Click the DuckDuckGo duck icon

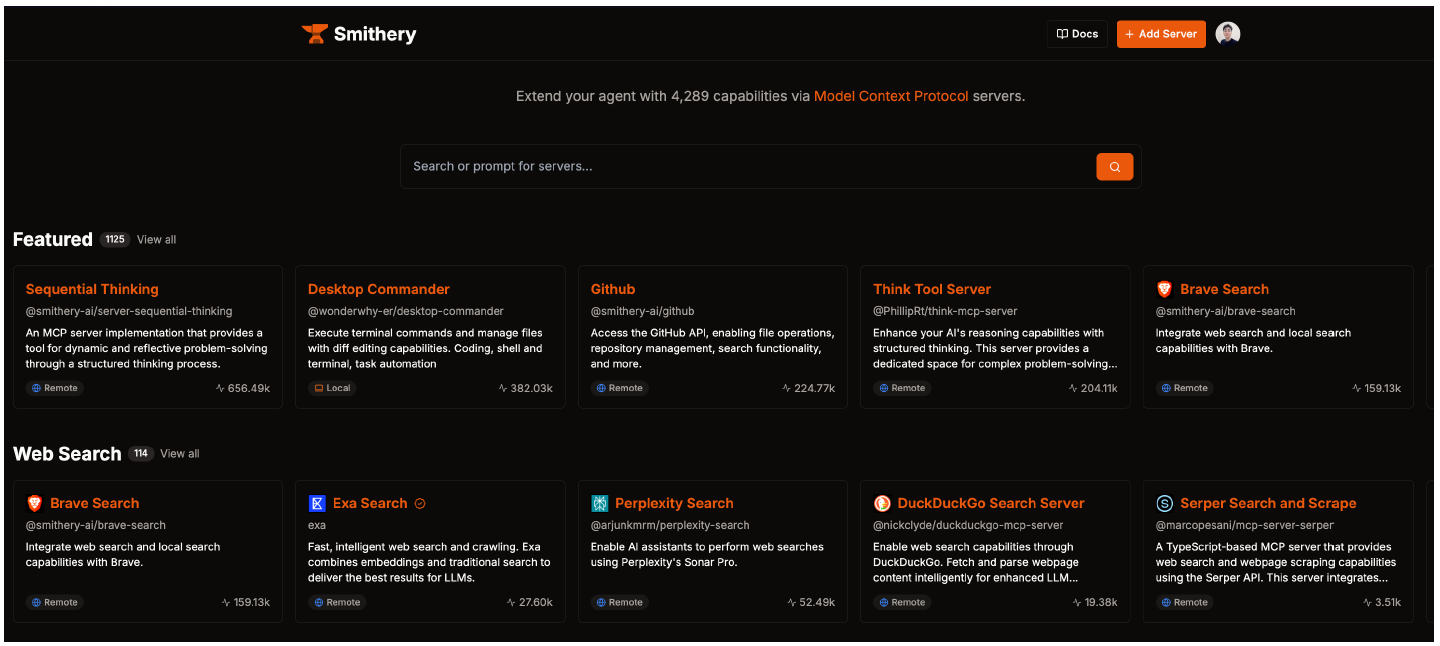(x=882, y=503)
